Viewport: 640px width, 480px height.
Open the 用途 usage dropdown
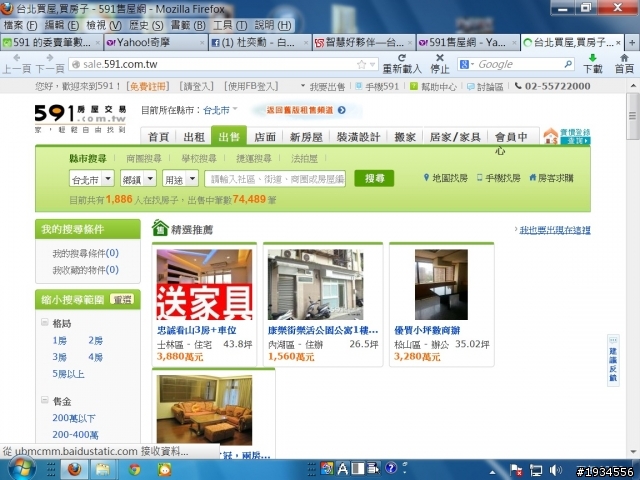180,179
